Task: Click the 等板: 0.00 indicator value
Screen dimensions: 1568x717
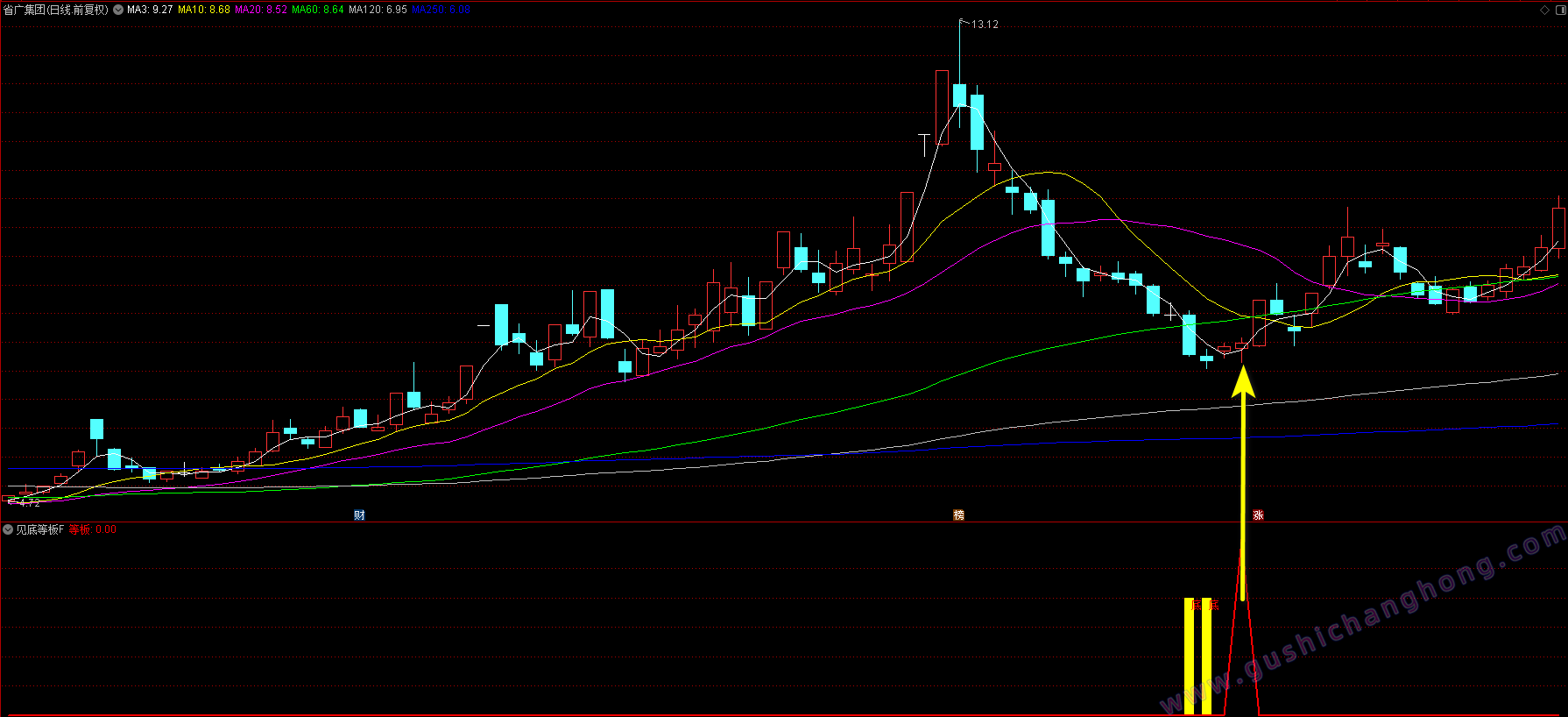Action: [92, 529]
